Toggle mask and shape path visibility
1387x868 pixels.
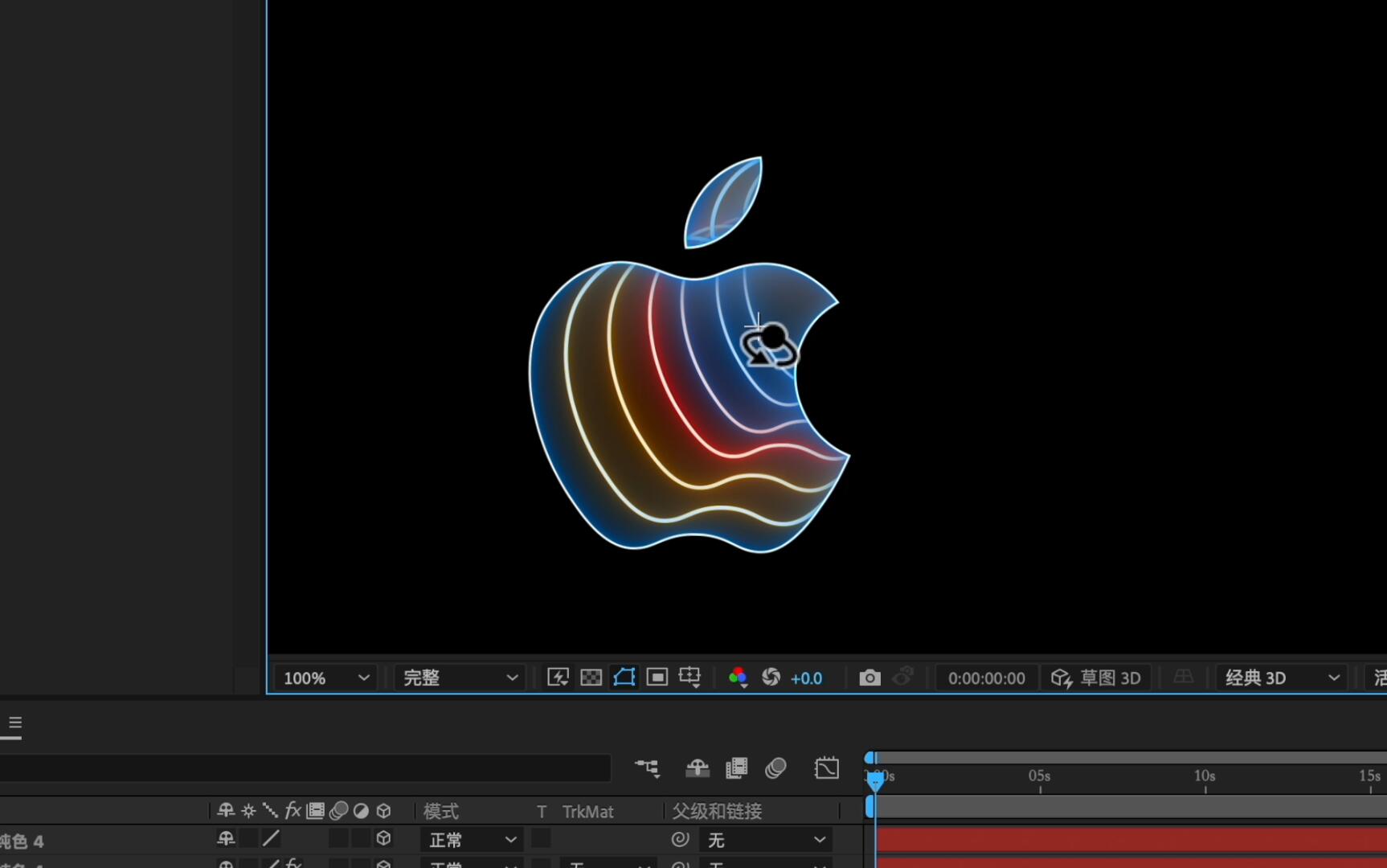point(624,678)
